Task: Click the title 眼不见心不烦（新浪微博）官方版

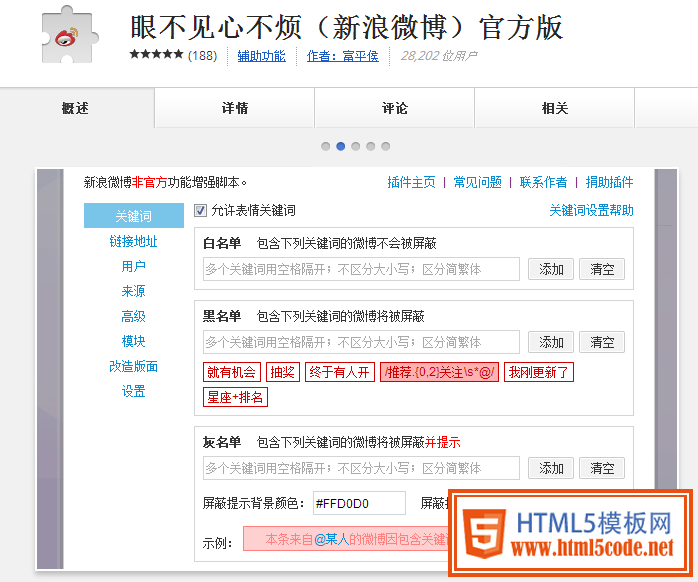Action: click(347, 28)
